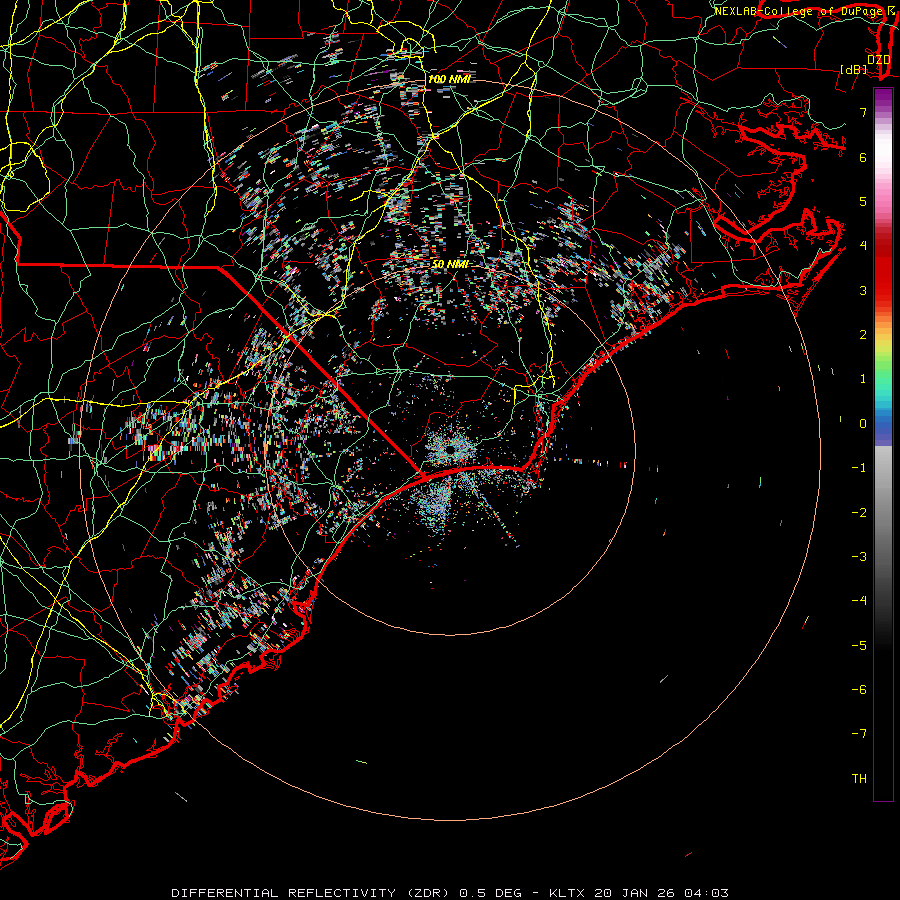Select the 1 value on the scale
The height and width of the screenshot is (900, 900).
863,379
